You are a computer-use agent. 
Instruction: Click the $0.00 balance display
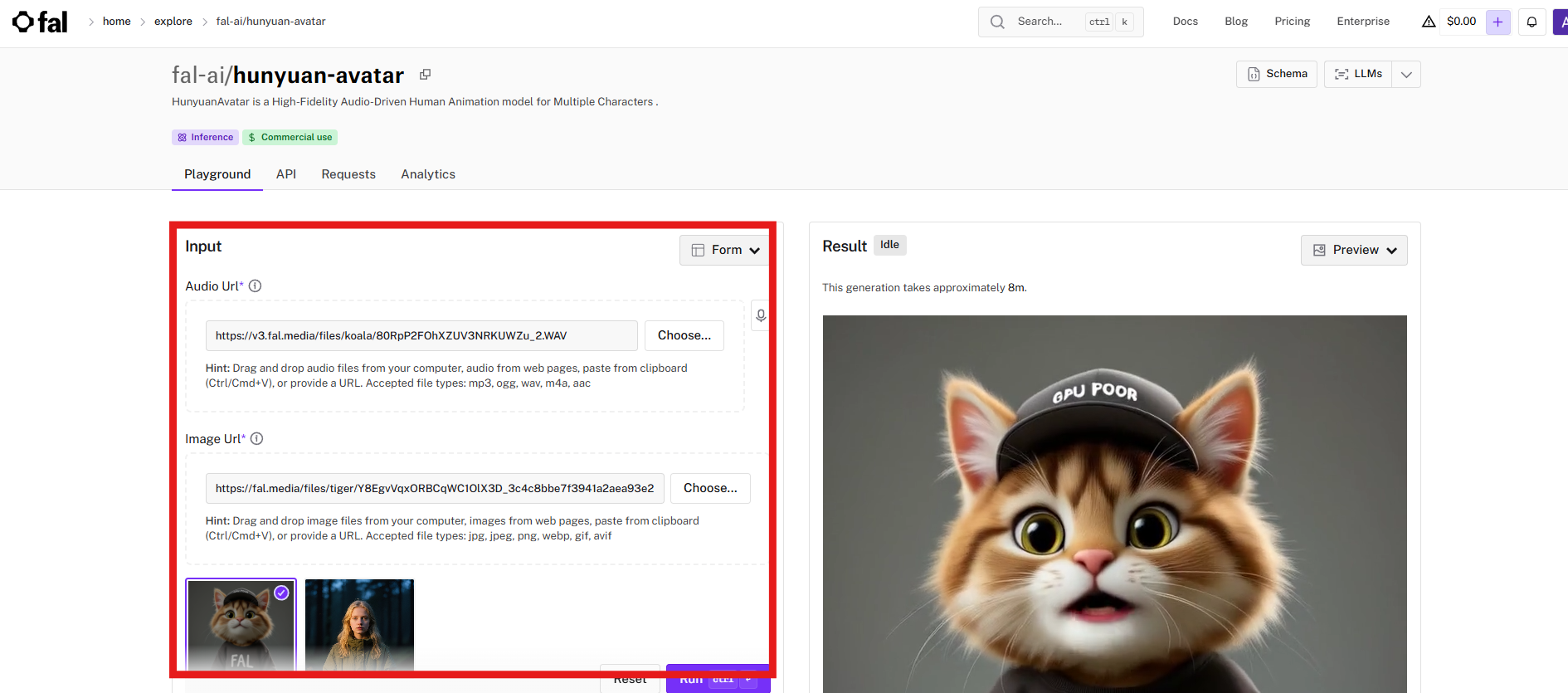pos(1461,22)
